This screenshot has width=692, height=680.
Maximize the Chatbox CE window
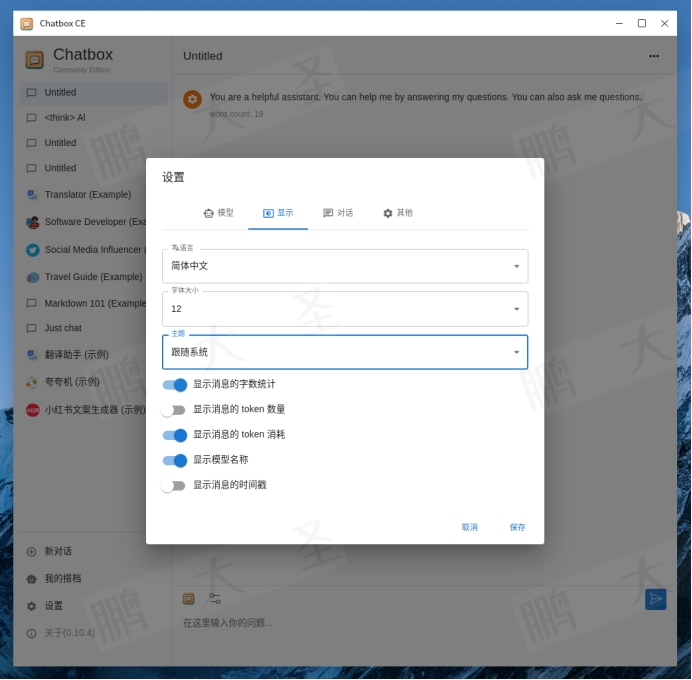pyautogui.click(x=642, y=23)
